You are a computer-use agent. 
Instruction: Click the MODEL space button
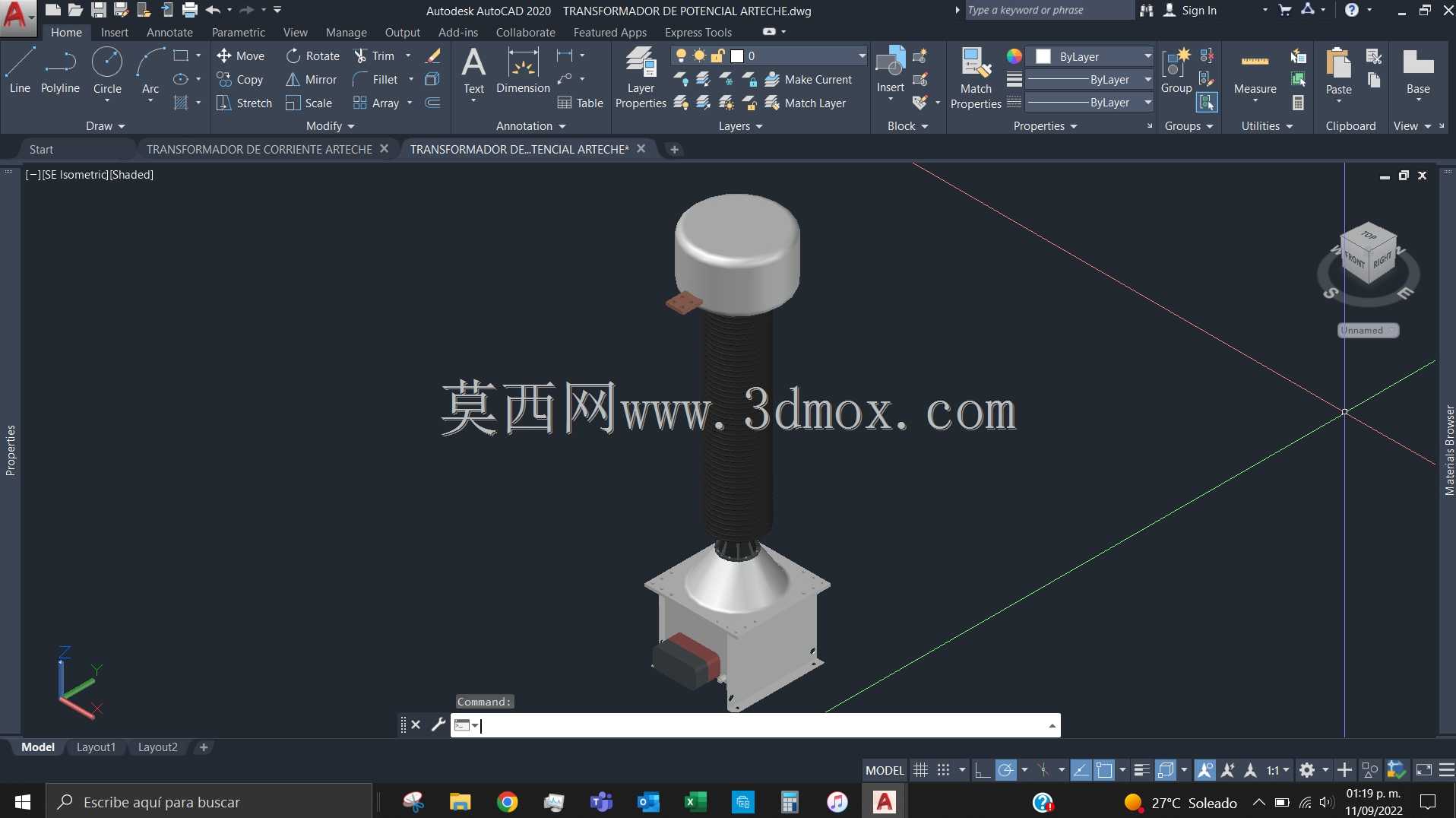click(885, 770)
